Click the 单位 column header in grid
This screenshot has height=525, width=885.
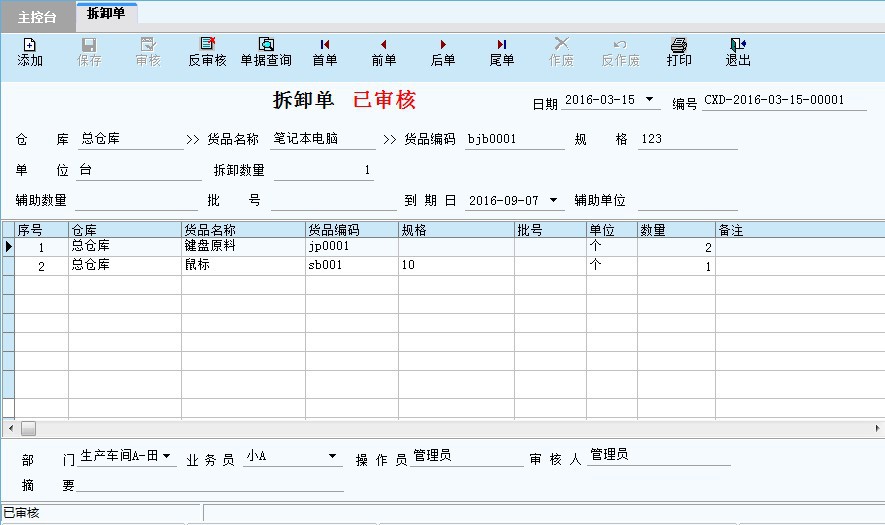[612, 230]
